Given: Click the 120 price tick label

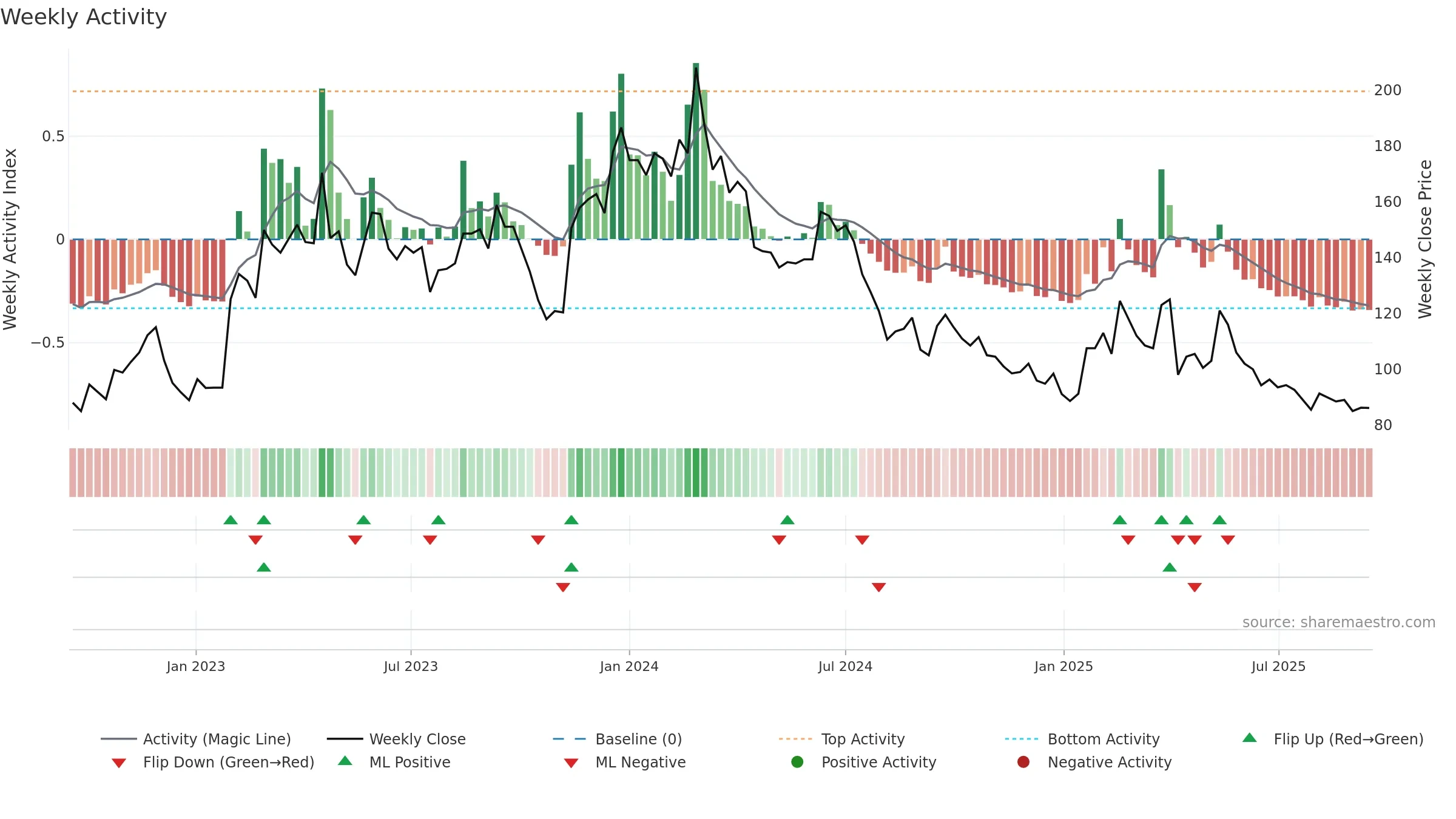Looking at the screenshot, I should pyautogui.click(x=1388, y=314).
